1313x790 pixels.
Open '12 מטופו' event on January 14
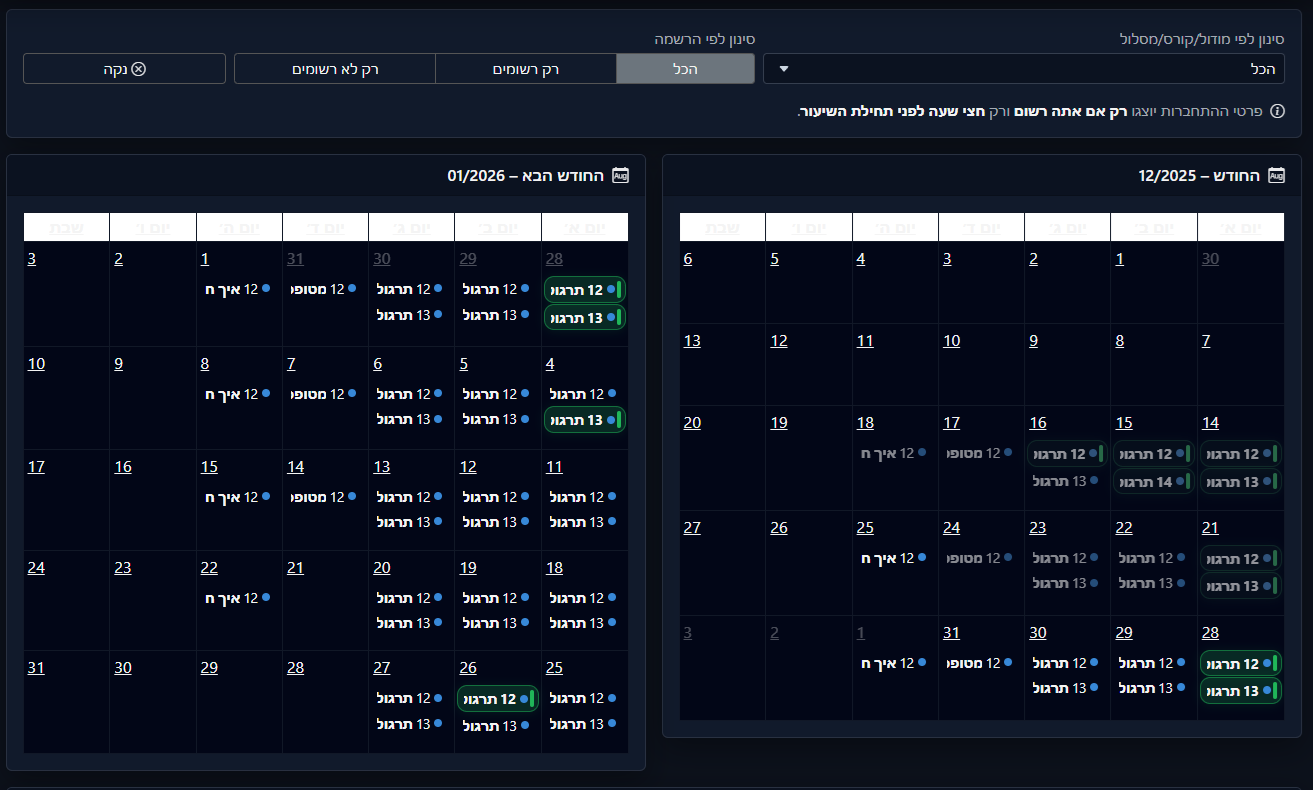point(325,497)
